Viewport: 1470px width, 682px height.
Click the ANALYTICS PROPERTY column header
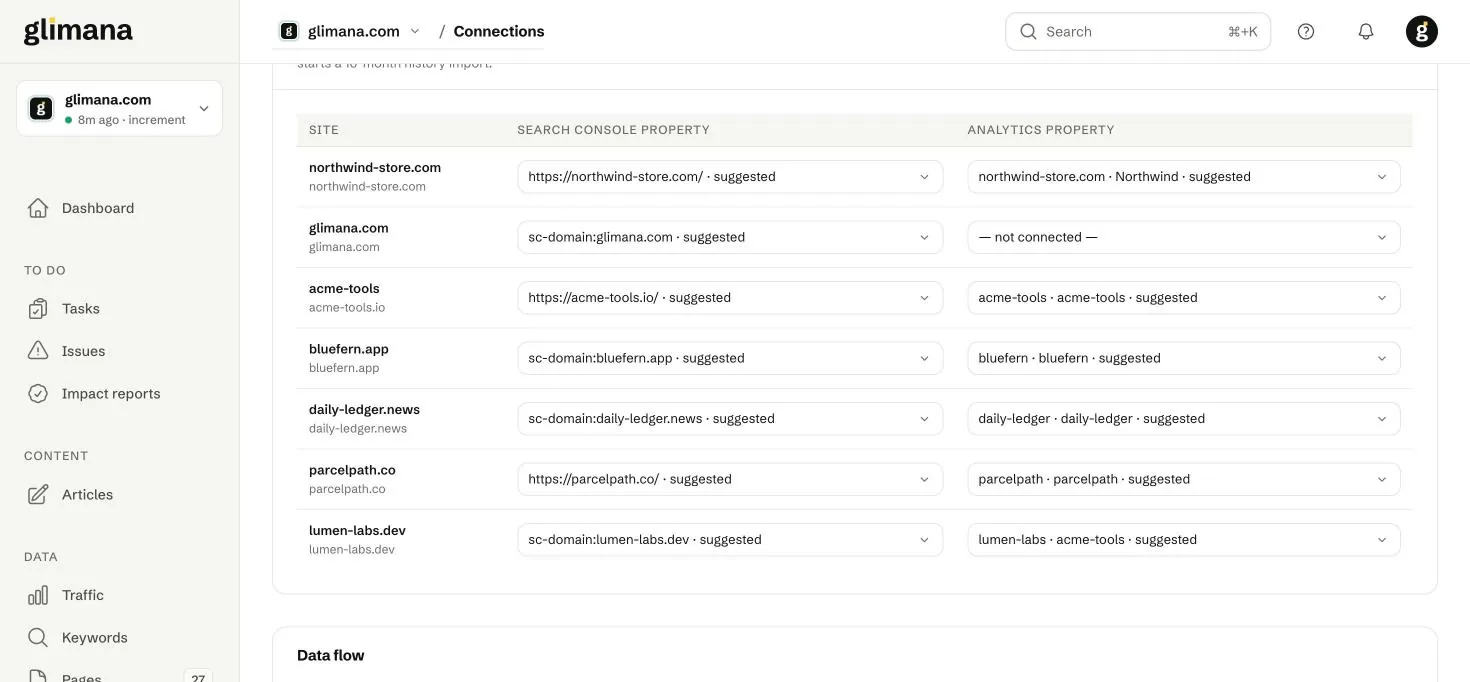[1041, 130]
